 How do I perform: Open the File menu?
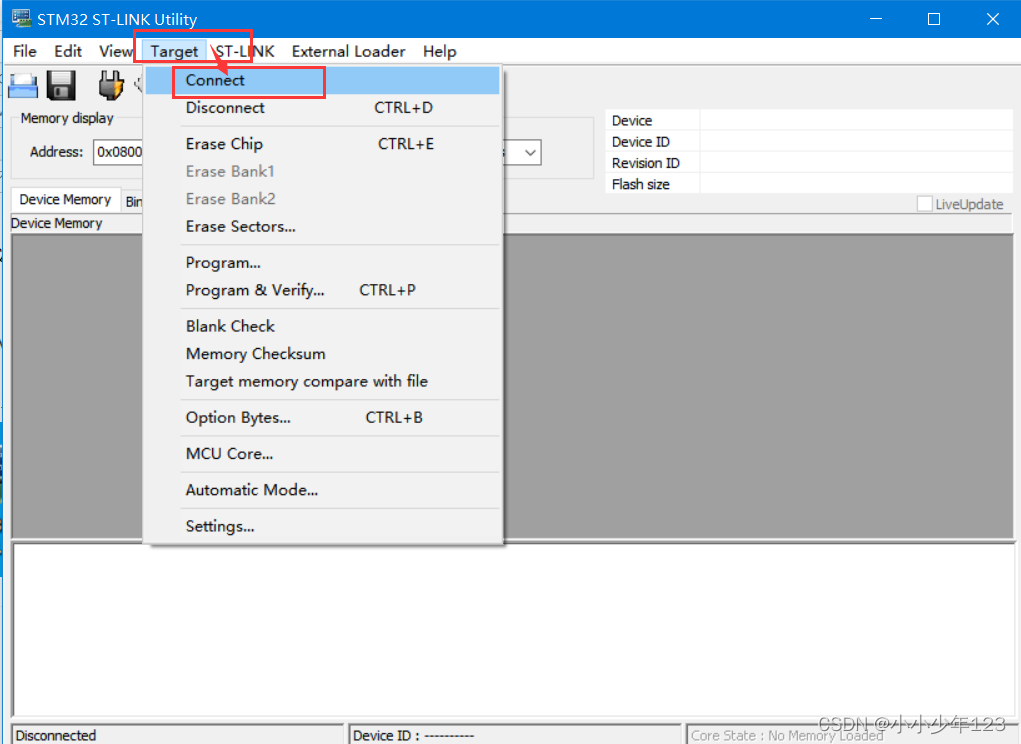point(25,51)
